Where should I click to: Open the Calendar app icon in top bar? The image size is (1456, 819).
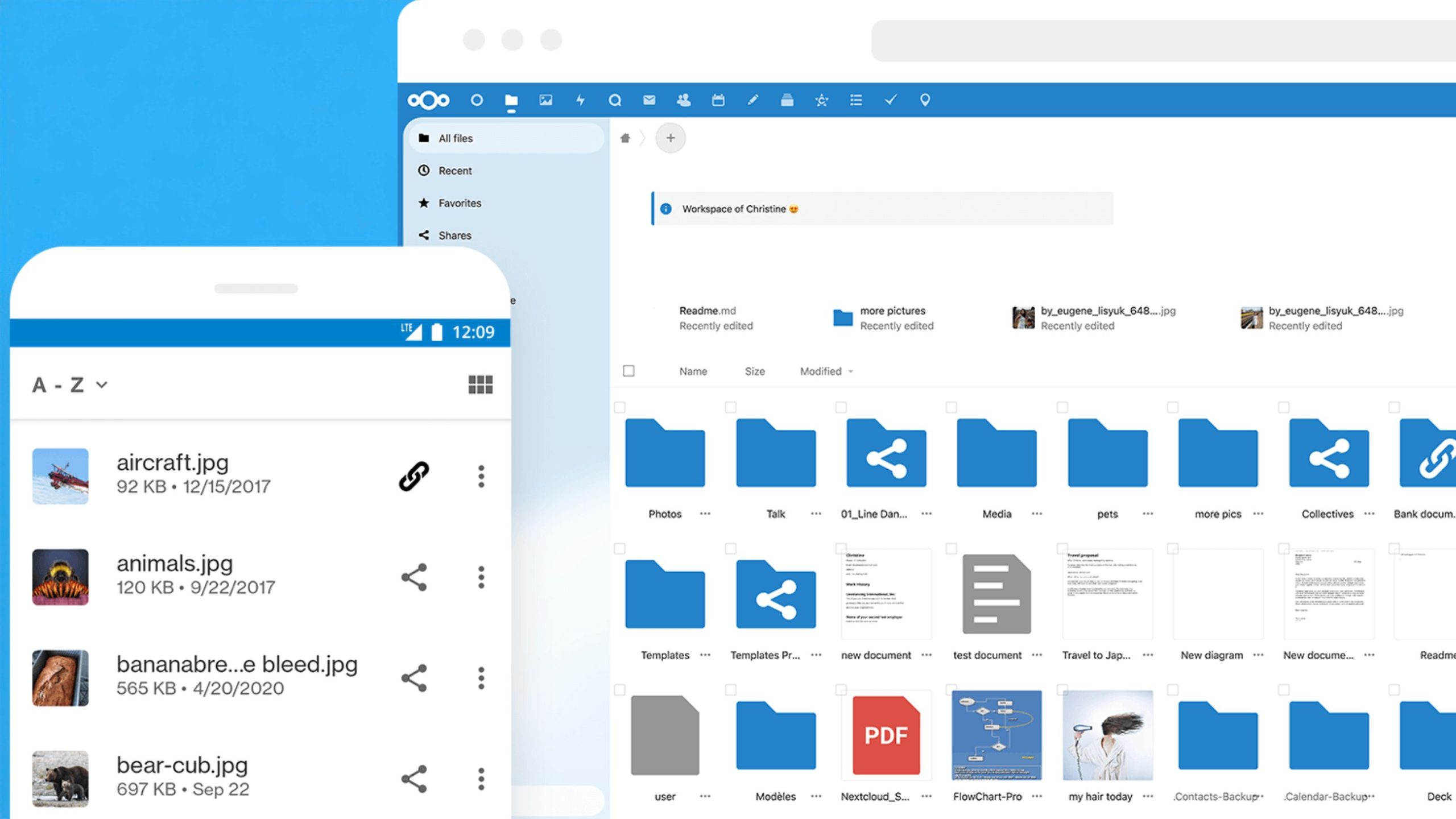pos(718,100)
